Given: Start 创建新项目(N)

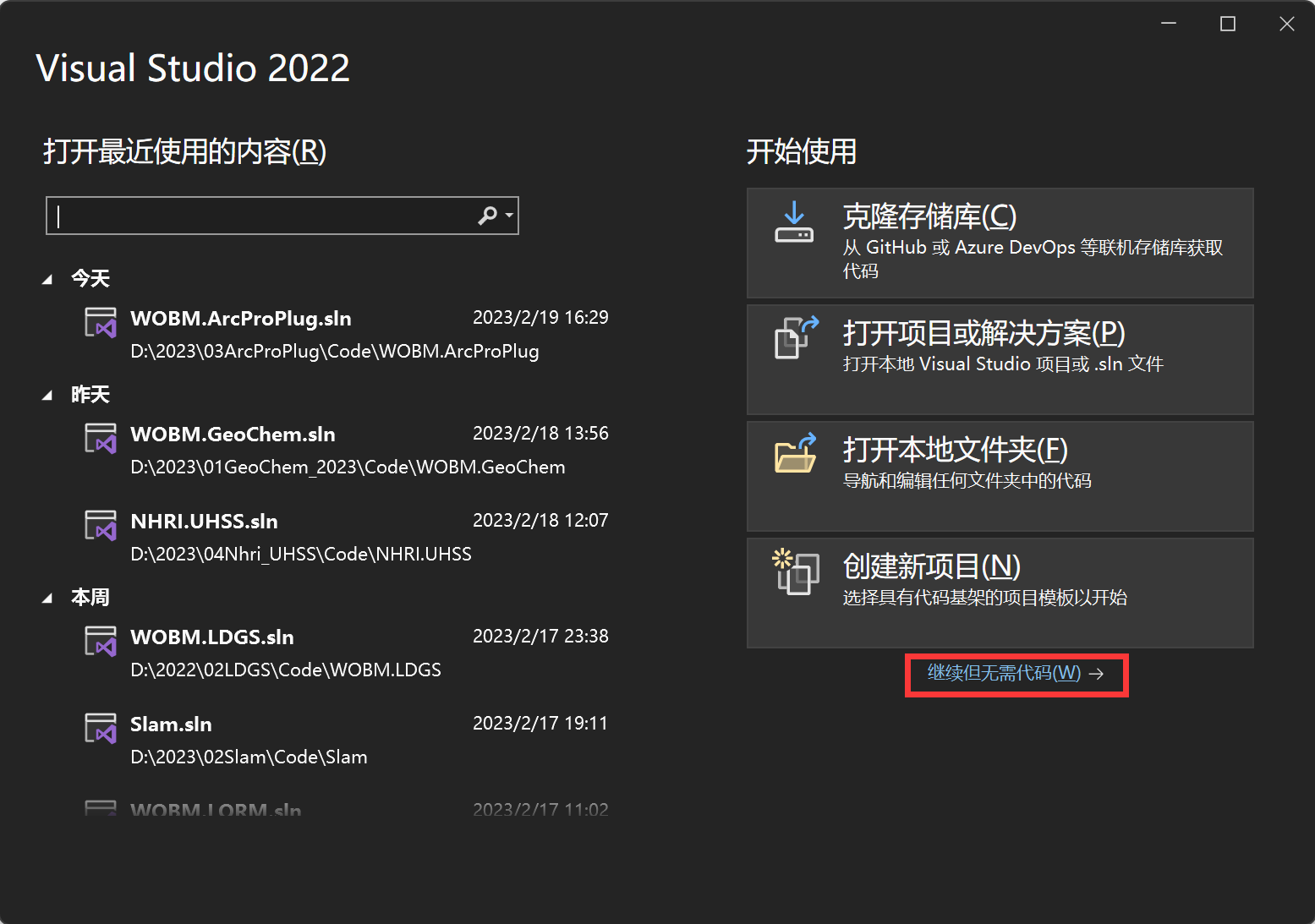Looking at the screenshot, I should point(1000,593).
